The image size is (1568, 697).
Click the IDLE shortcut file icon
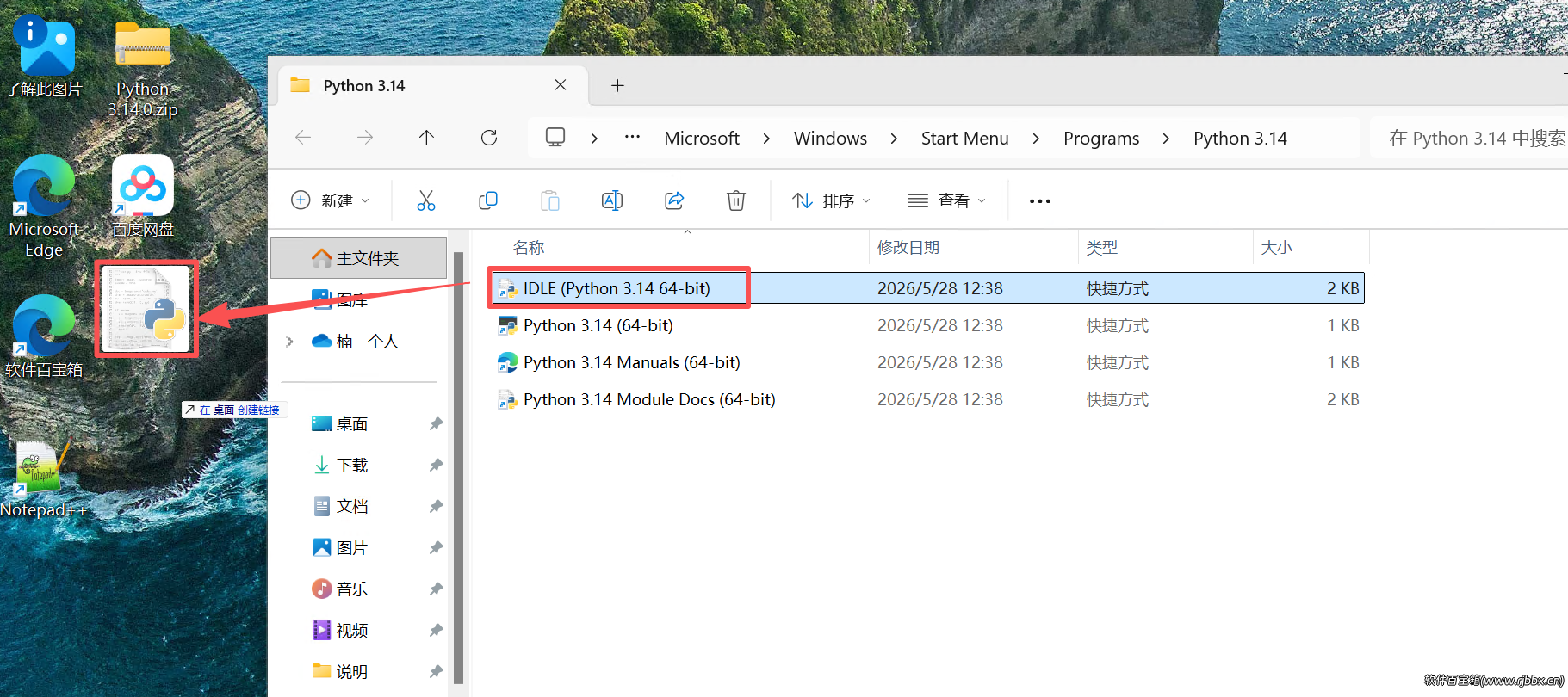[x=508, y=289]
